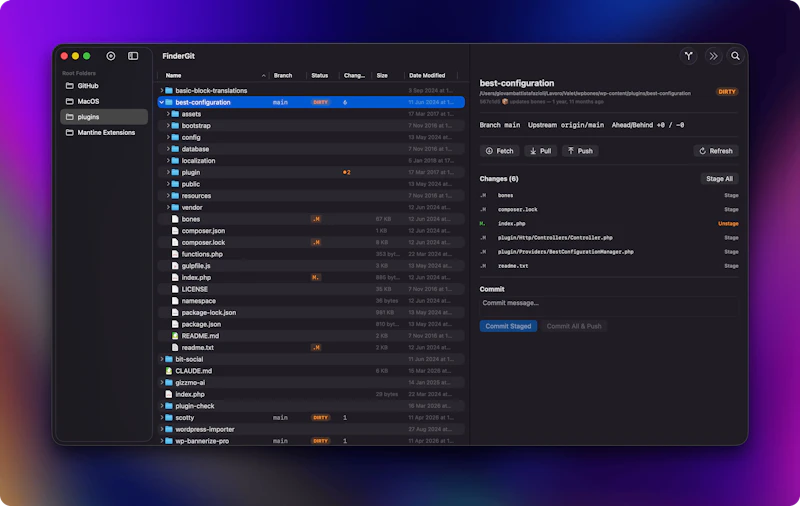The height and width of the screenshot is (506, 800).
Task: Click DIRTY status badge on scotty row
Action: [x=320, y=418]
